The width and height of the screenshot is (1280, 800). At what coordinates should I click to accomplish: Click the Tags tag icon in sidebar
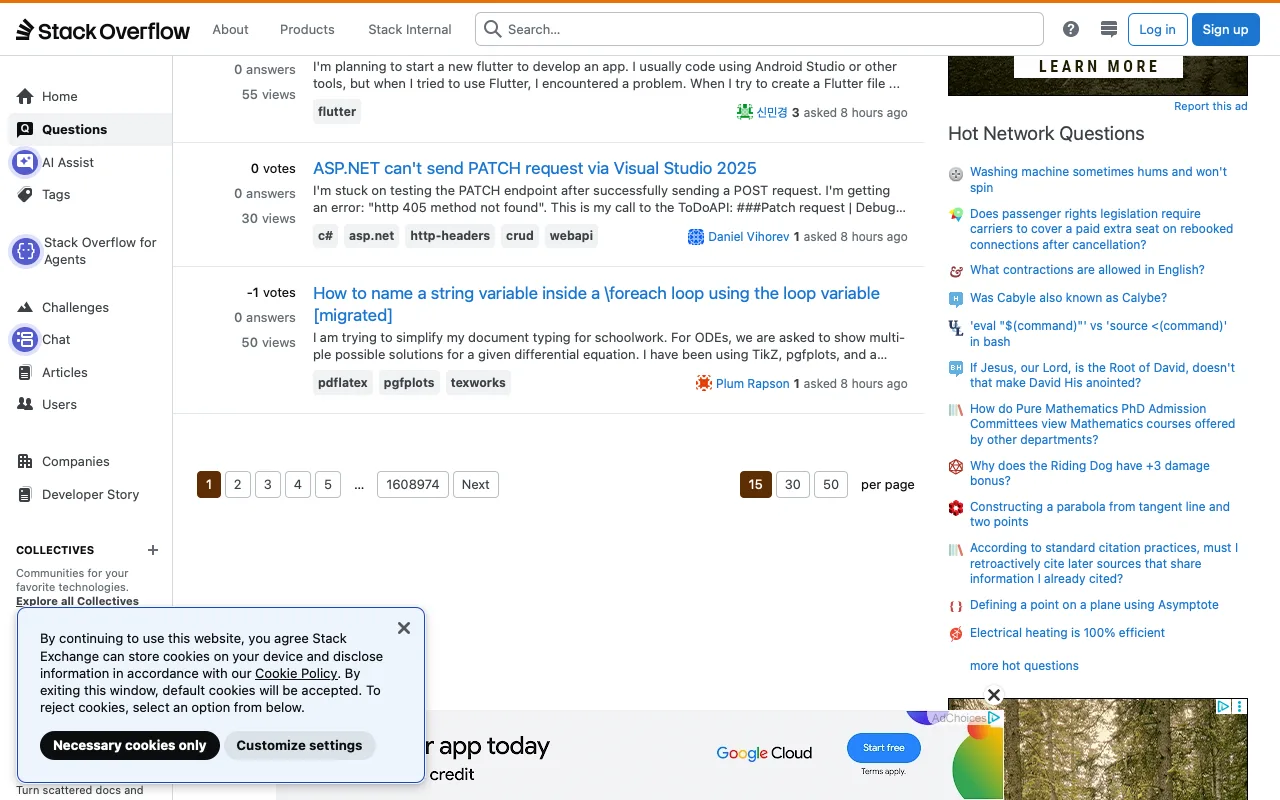coord(25,194)
